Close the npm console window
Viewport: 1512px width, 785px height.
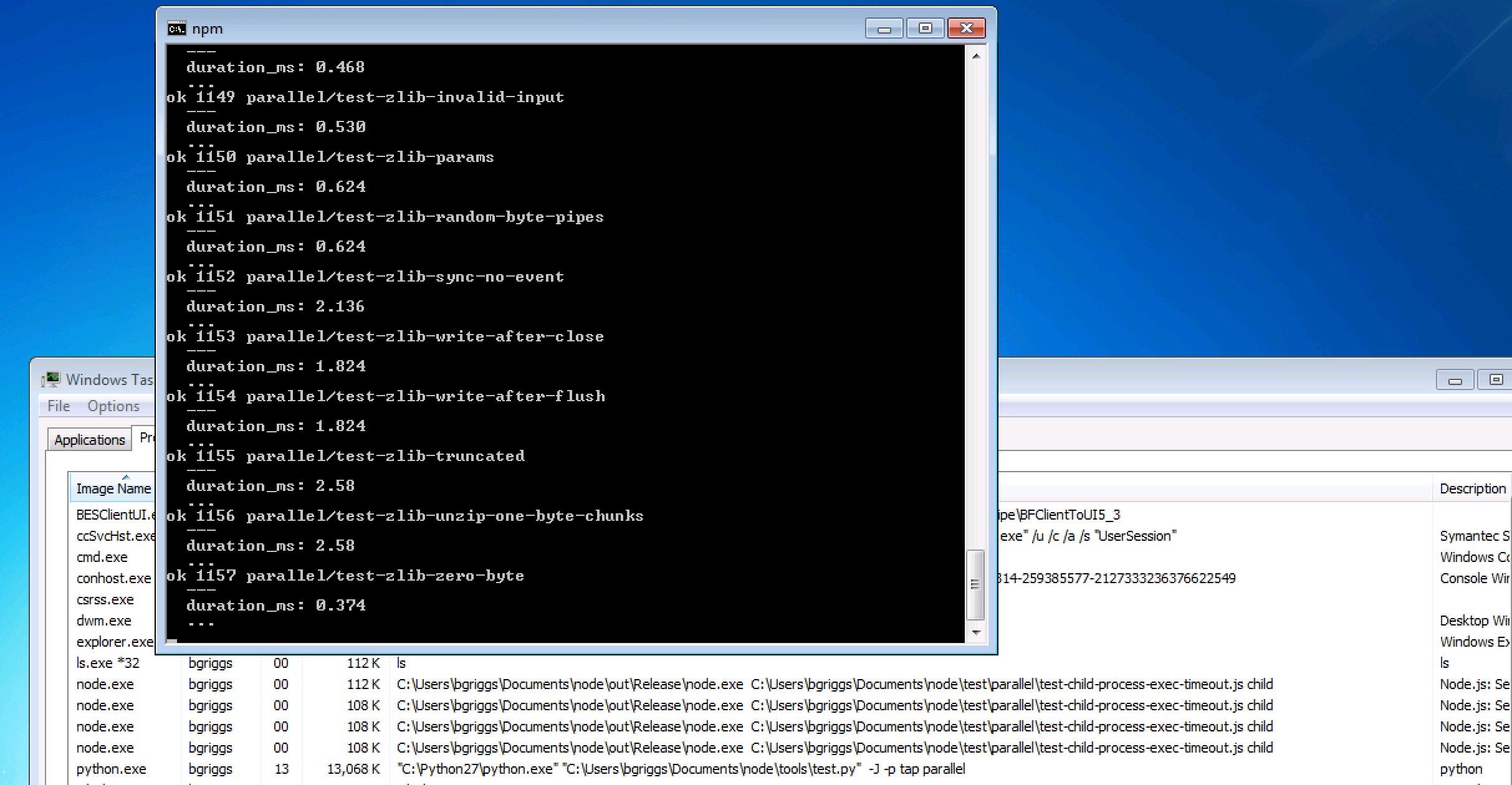coord(966,29)
